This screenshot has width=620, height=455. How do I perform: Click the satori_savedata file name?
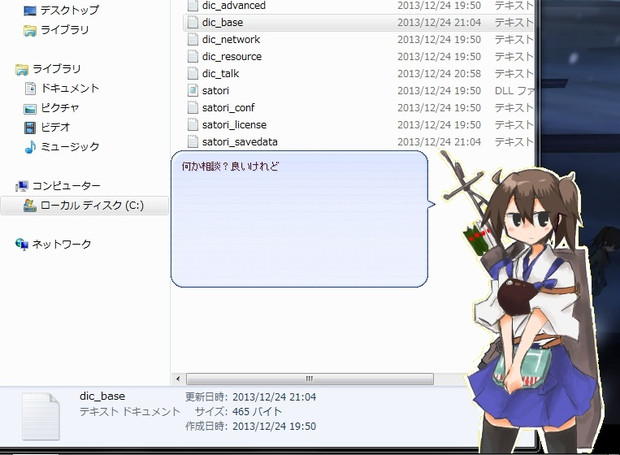pos(240,142)
